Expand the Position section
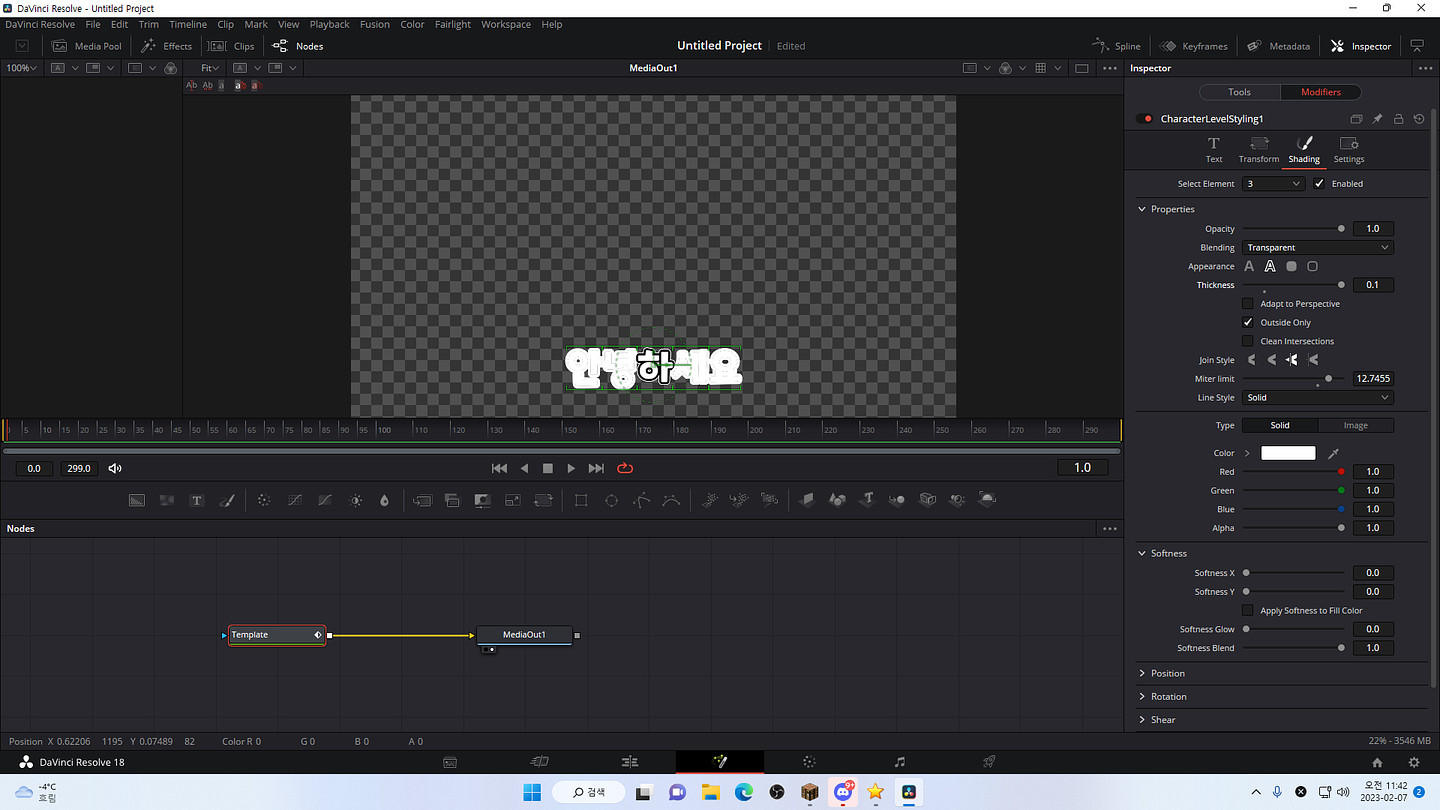 pos(1167,673)
